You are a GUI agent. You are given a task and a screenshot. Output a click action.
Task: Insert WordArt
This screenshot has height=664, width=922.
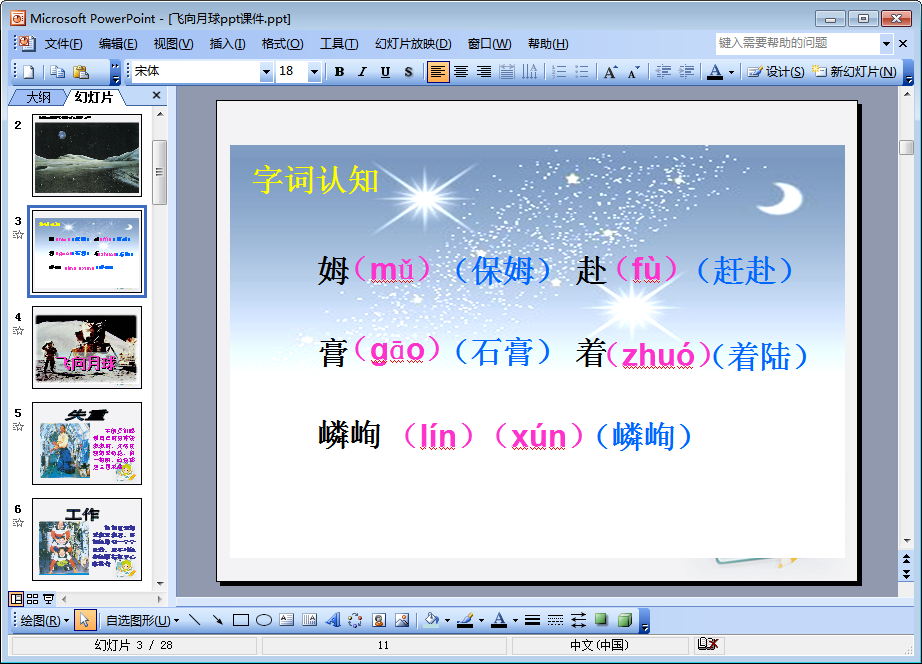point(333,620)
